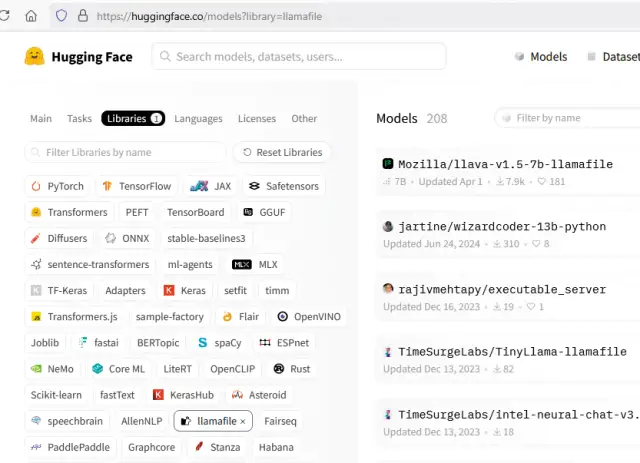The width and height of the screenshot is (640, 463).
Task: Click the Hugging Face emoji logo
Action: point(34,56)
